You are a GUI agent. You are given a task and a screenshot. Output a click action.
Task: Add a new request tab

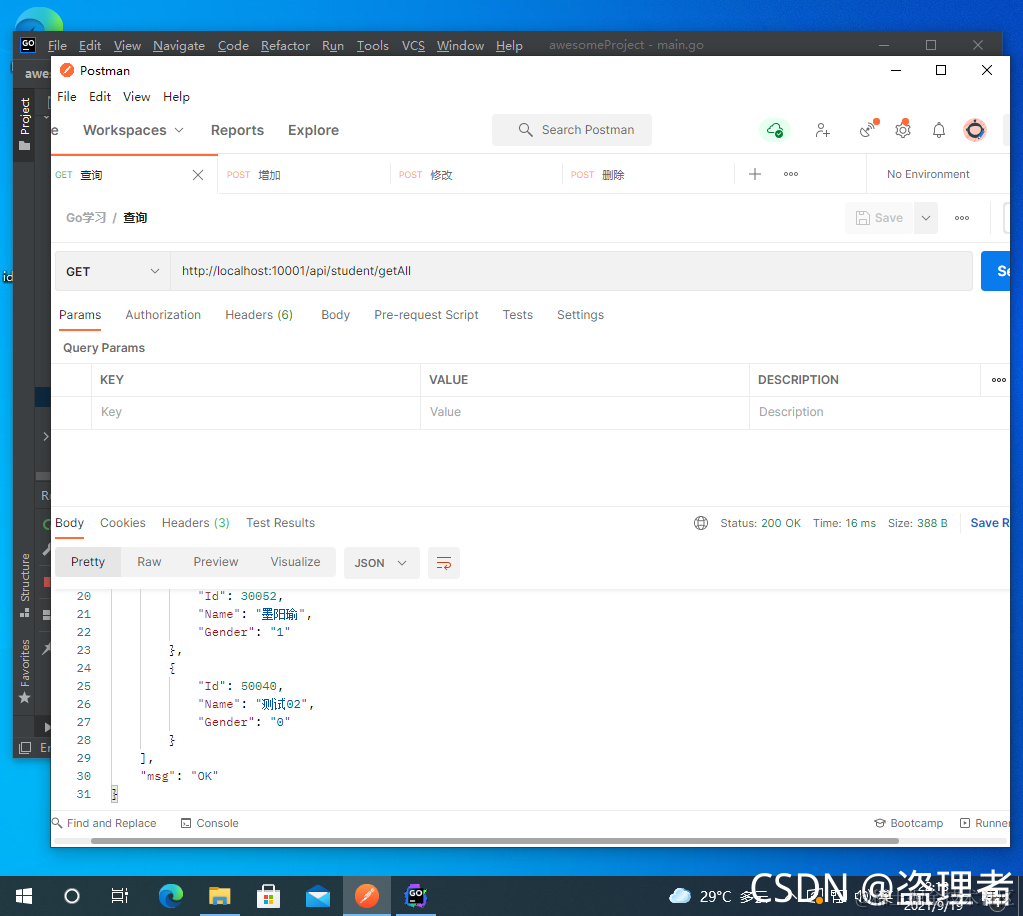[755, 174]
